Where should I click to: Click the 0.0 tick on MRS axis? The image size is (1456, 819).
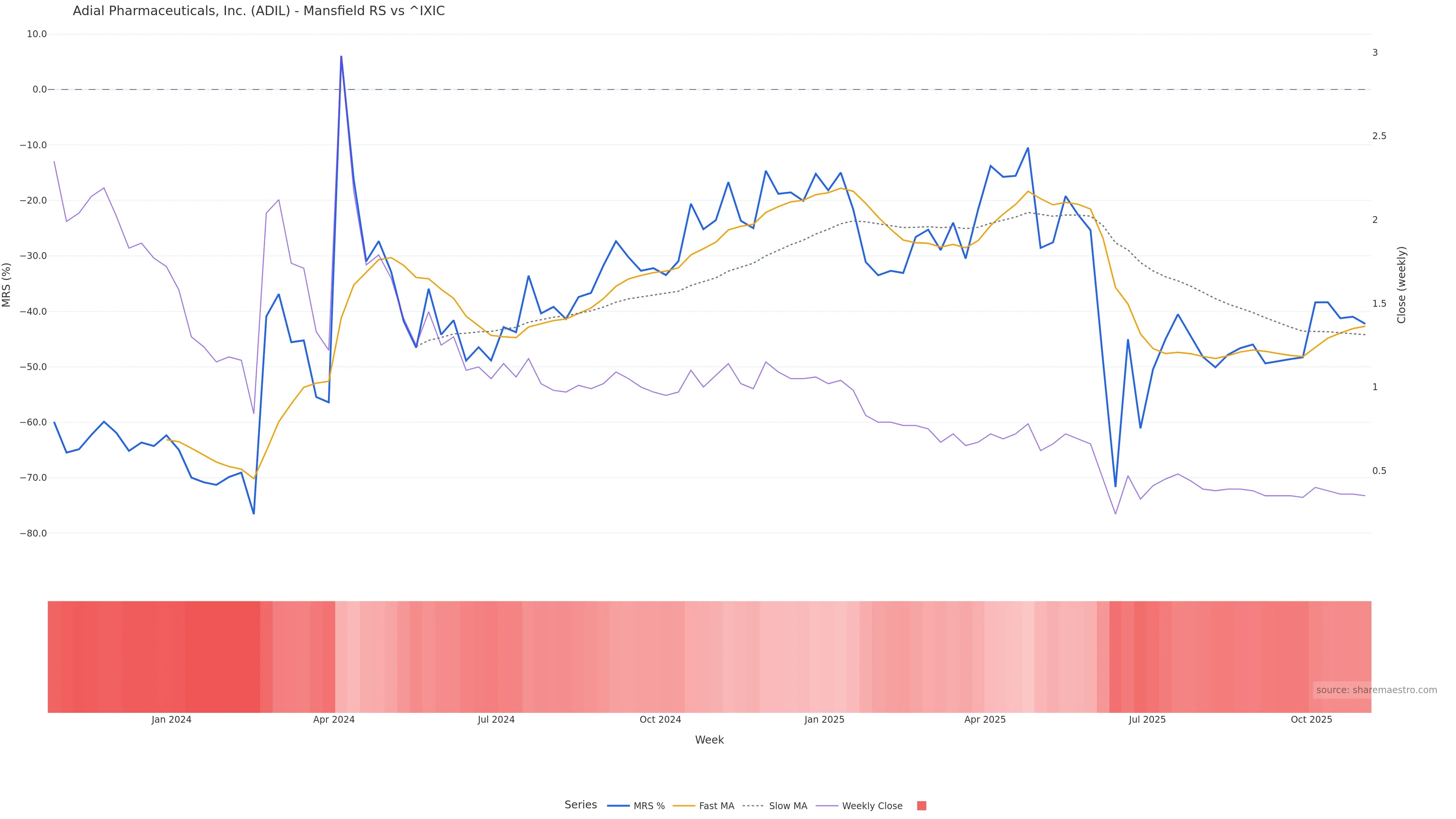click(x=39, y=89)
